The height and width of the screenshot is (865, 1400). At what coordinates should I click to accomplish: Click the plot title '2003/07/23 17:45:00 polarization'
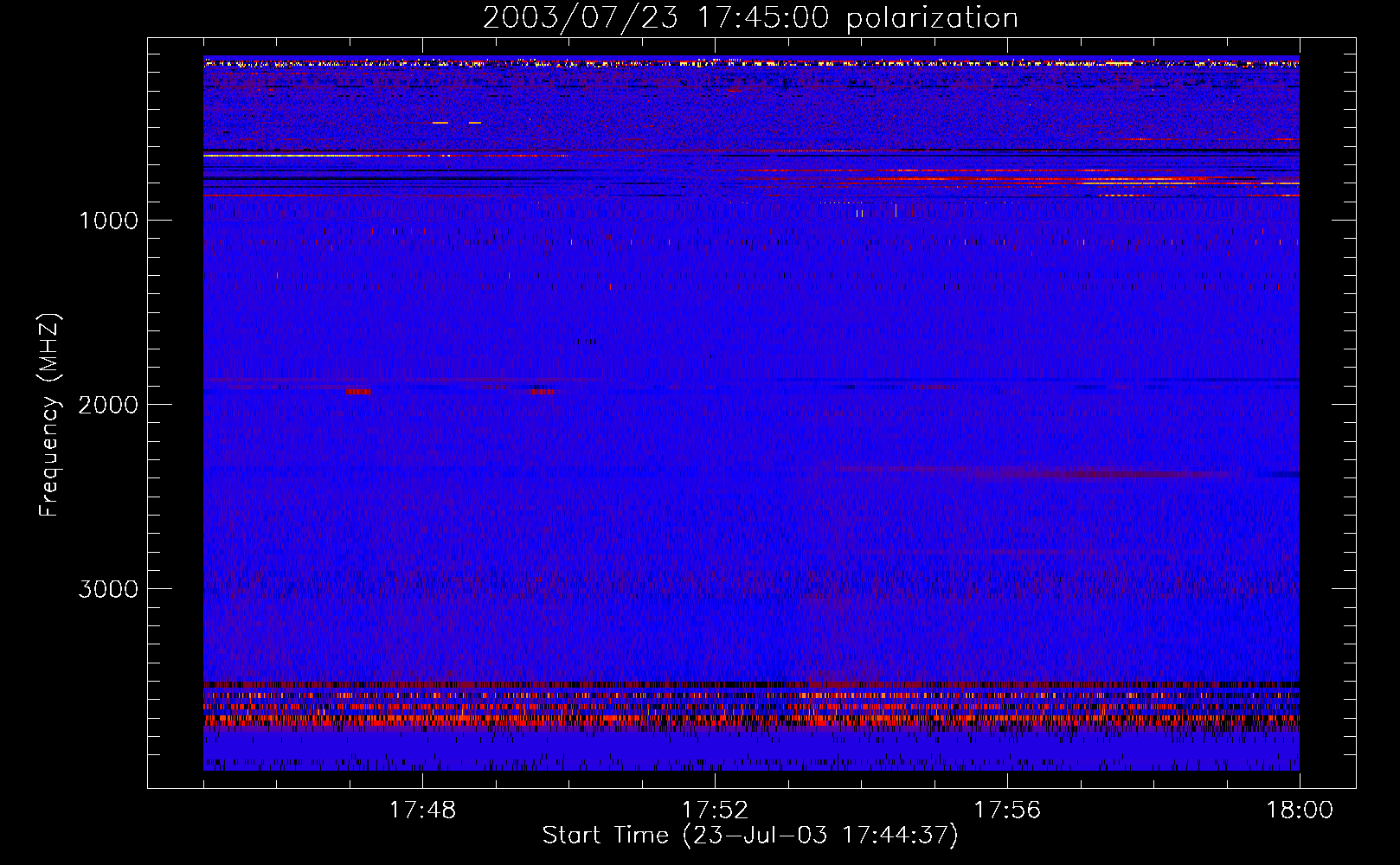(750, 18)
